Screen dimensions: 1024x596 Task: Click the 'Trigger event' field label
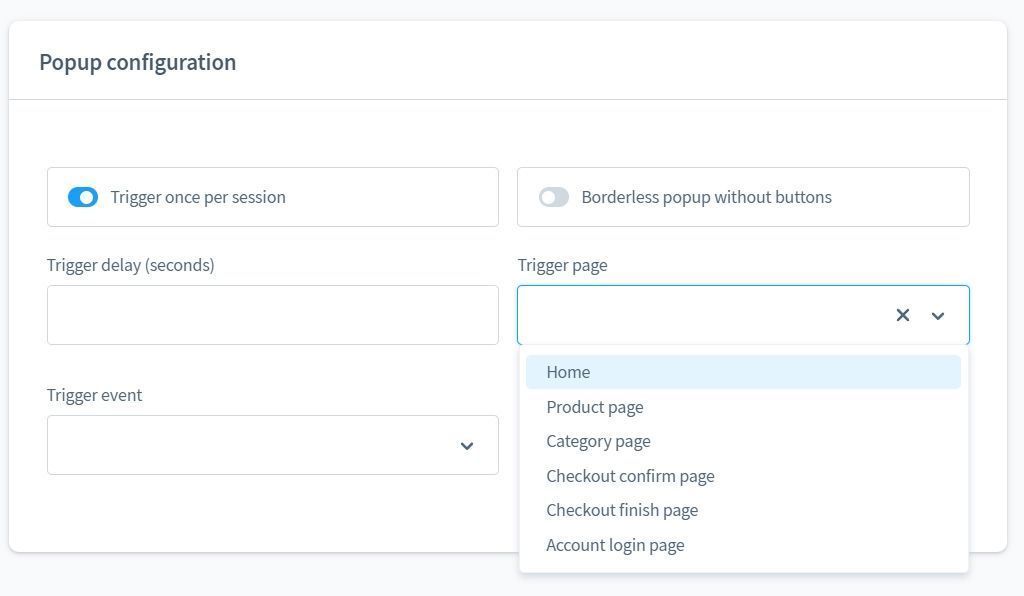(94, 395)
